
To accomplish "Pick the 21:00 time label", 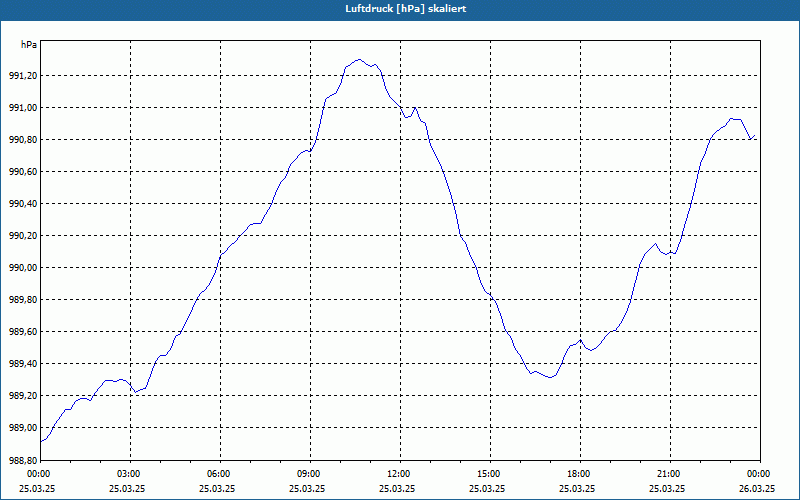I will [670, 474].
